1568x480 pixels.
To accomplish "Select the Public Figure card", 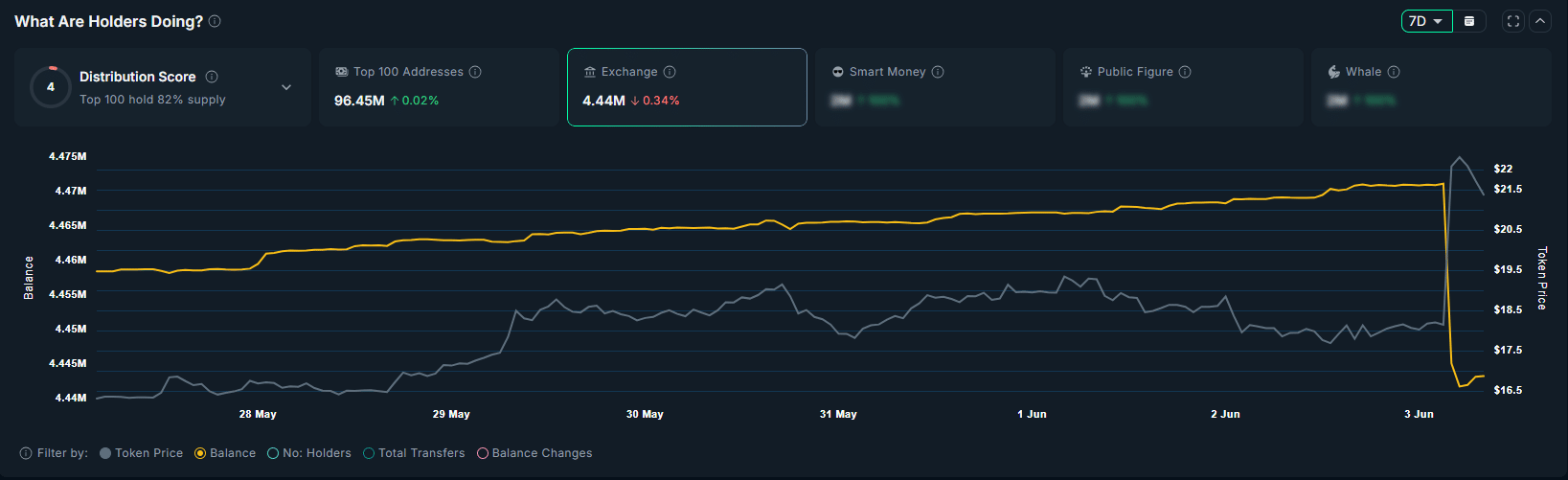I will pyautogui.click(x=1183, y=87).
